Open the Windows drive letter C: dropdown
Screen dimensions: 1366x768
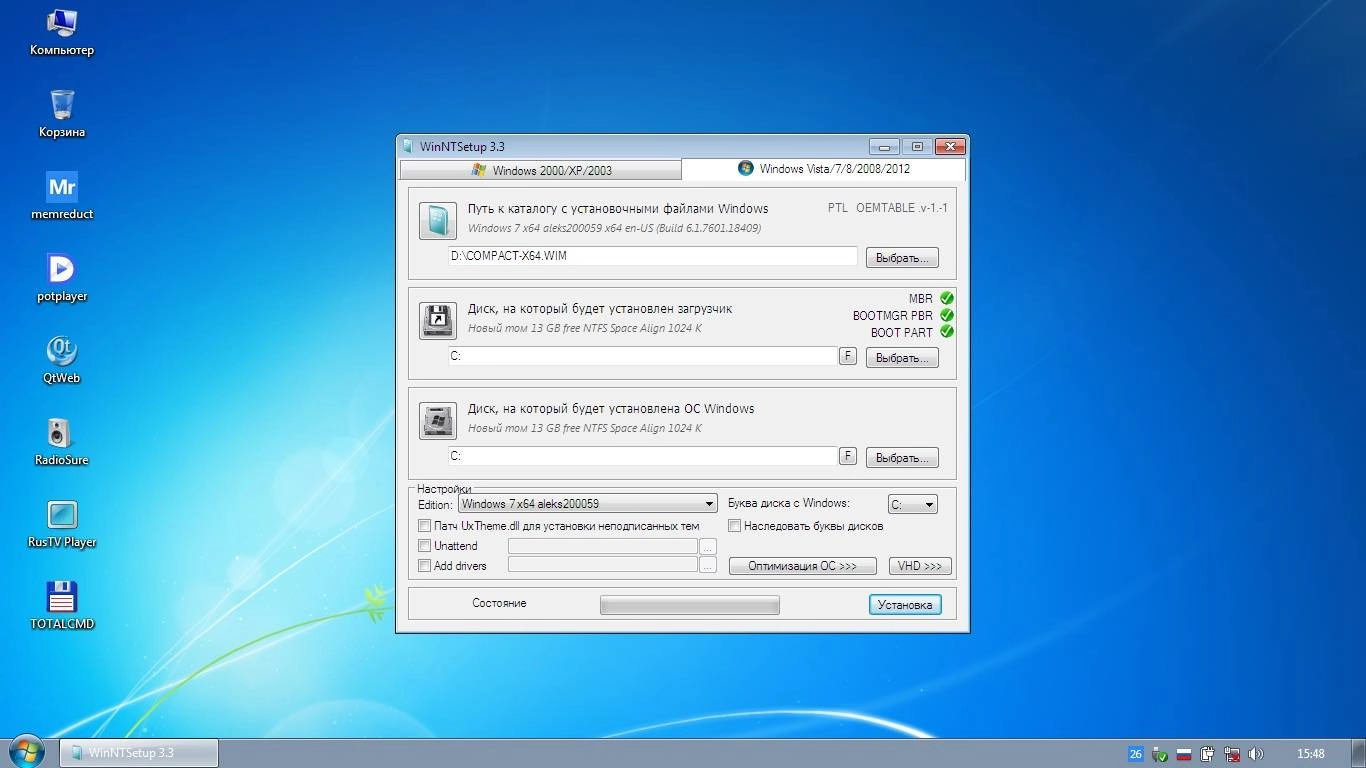pyautogui.click(x=913, y=504)
